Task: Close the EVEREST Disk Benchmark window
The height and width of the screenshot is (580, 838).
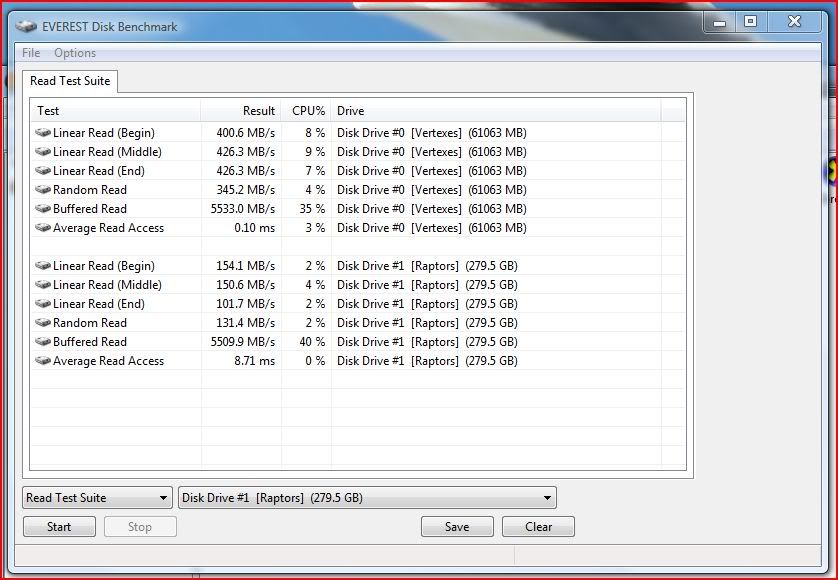Action: pos(795,22)
